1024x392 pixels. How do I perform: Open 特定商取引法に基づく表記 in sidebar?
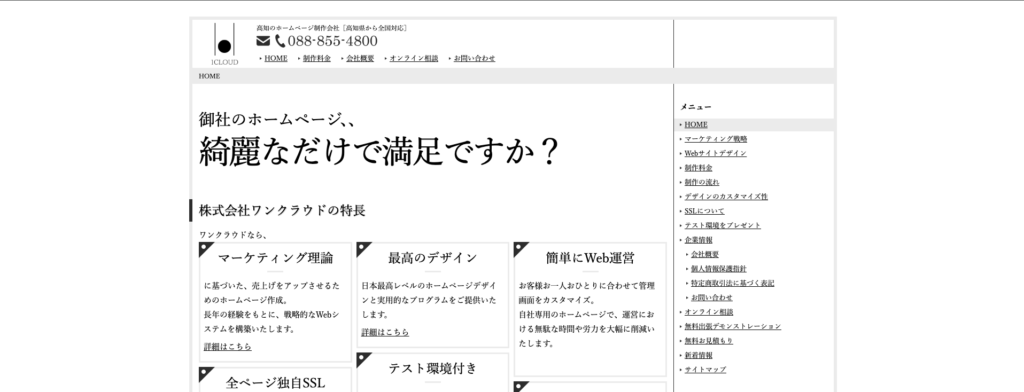point(733,283)
